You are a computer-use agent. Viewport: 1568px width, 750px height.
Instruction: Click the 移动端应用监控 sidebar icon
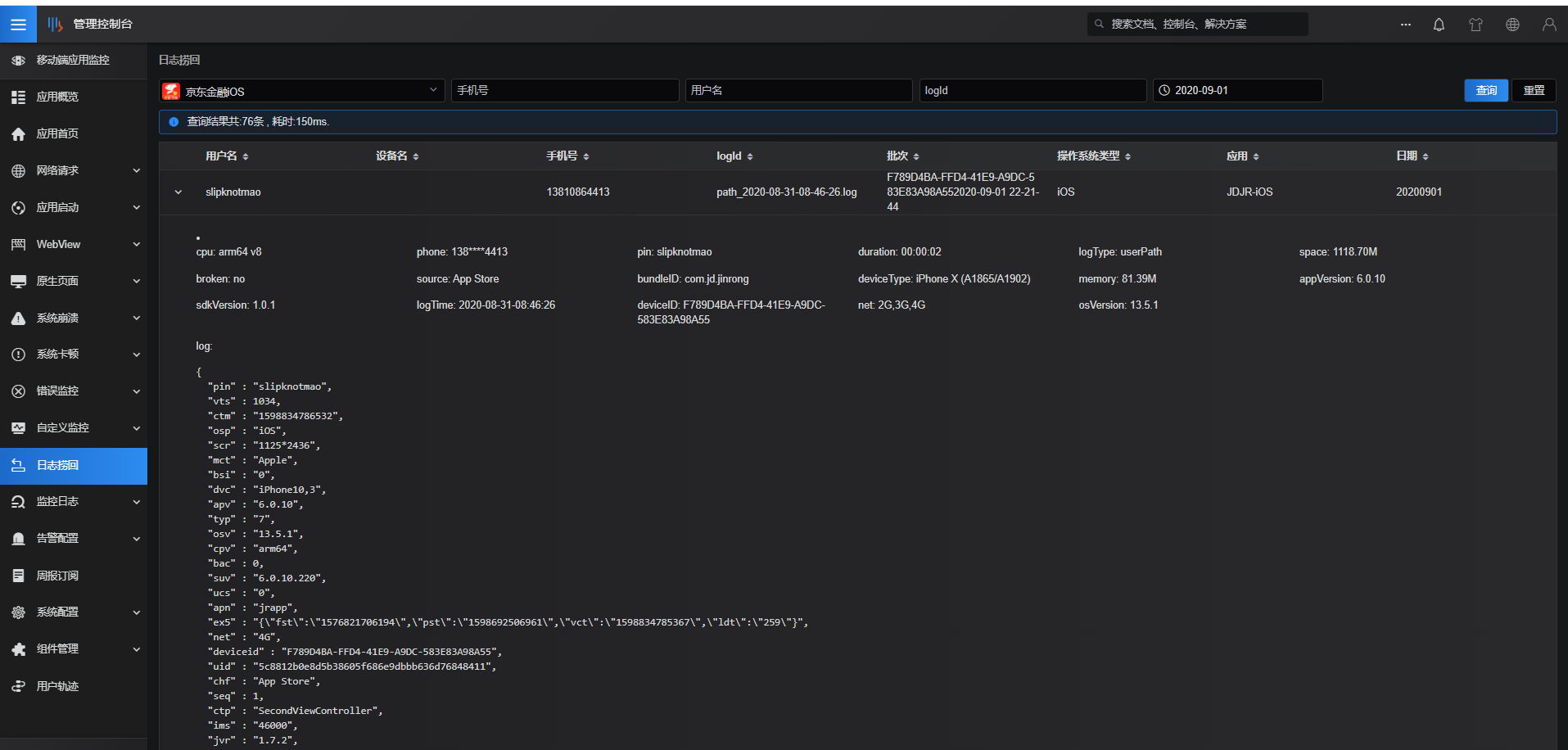[18, 61]
